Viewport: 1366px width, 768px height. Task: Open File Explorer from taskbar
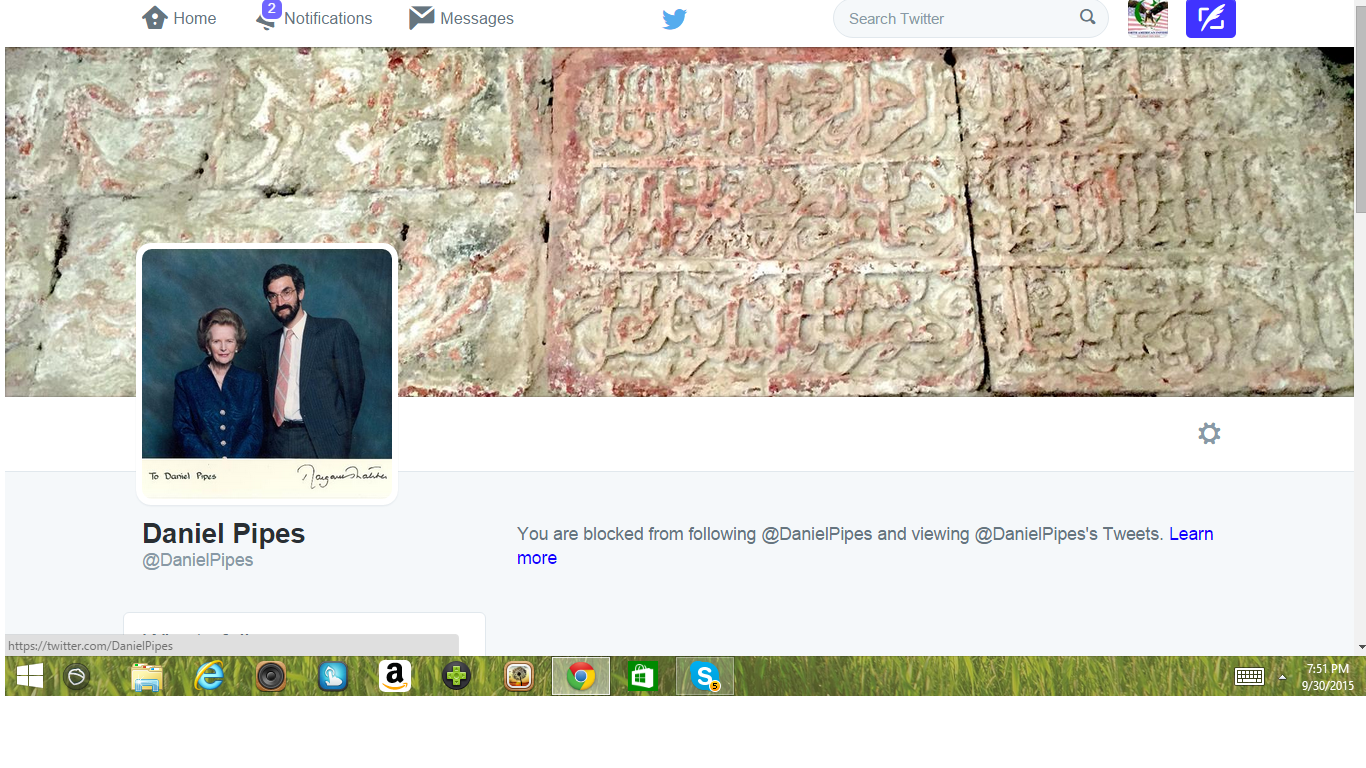[x=147, y=677]
